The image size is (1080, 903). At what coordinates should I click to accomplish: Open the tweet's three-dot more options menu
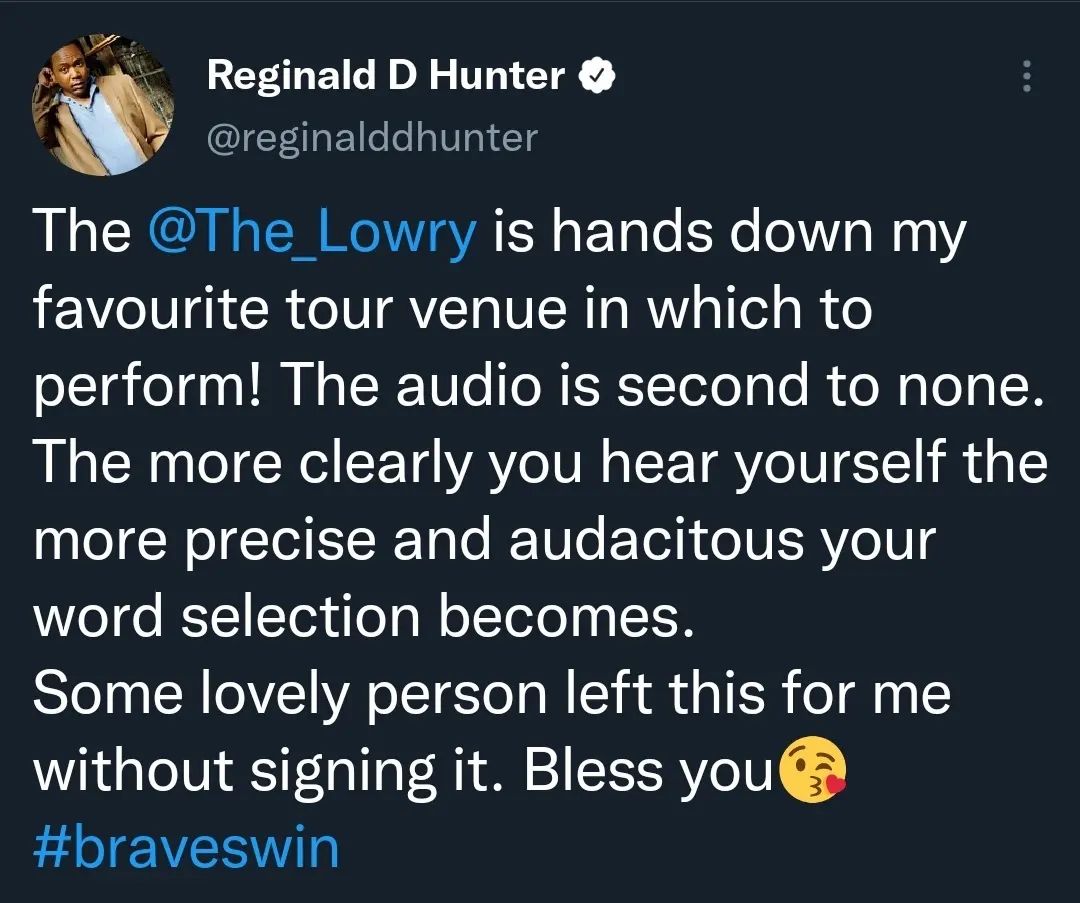(x=1024, y=77)
